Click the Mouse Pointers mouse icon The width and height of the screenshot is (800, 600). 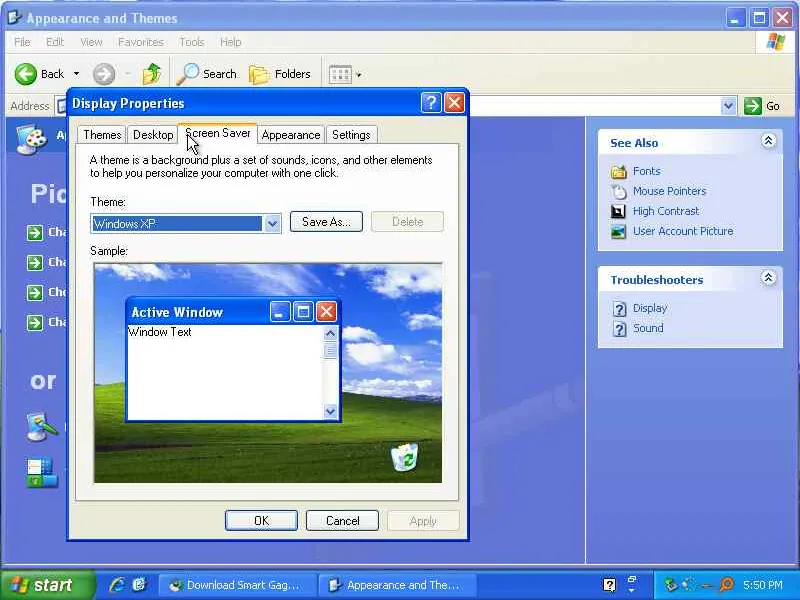point(618,192)
